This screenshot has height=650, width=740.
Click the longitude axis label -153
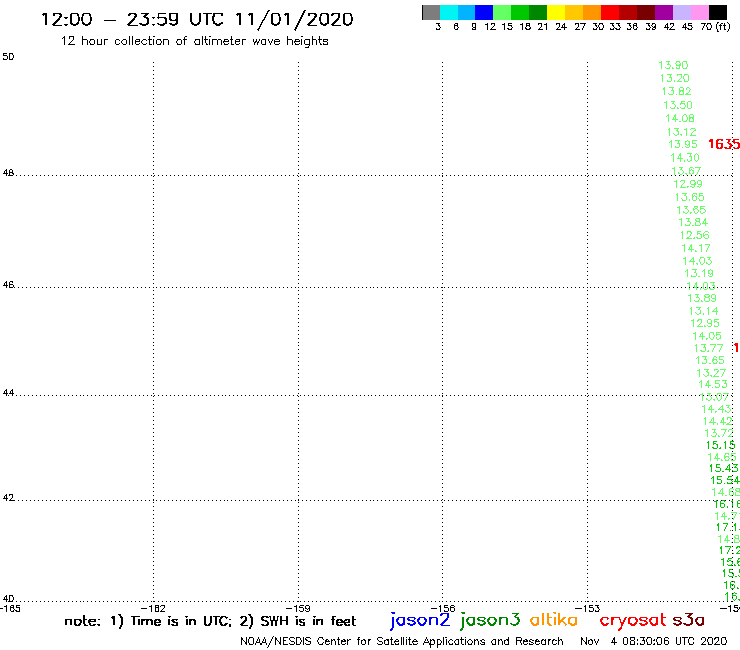coord(588,608)
